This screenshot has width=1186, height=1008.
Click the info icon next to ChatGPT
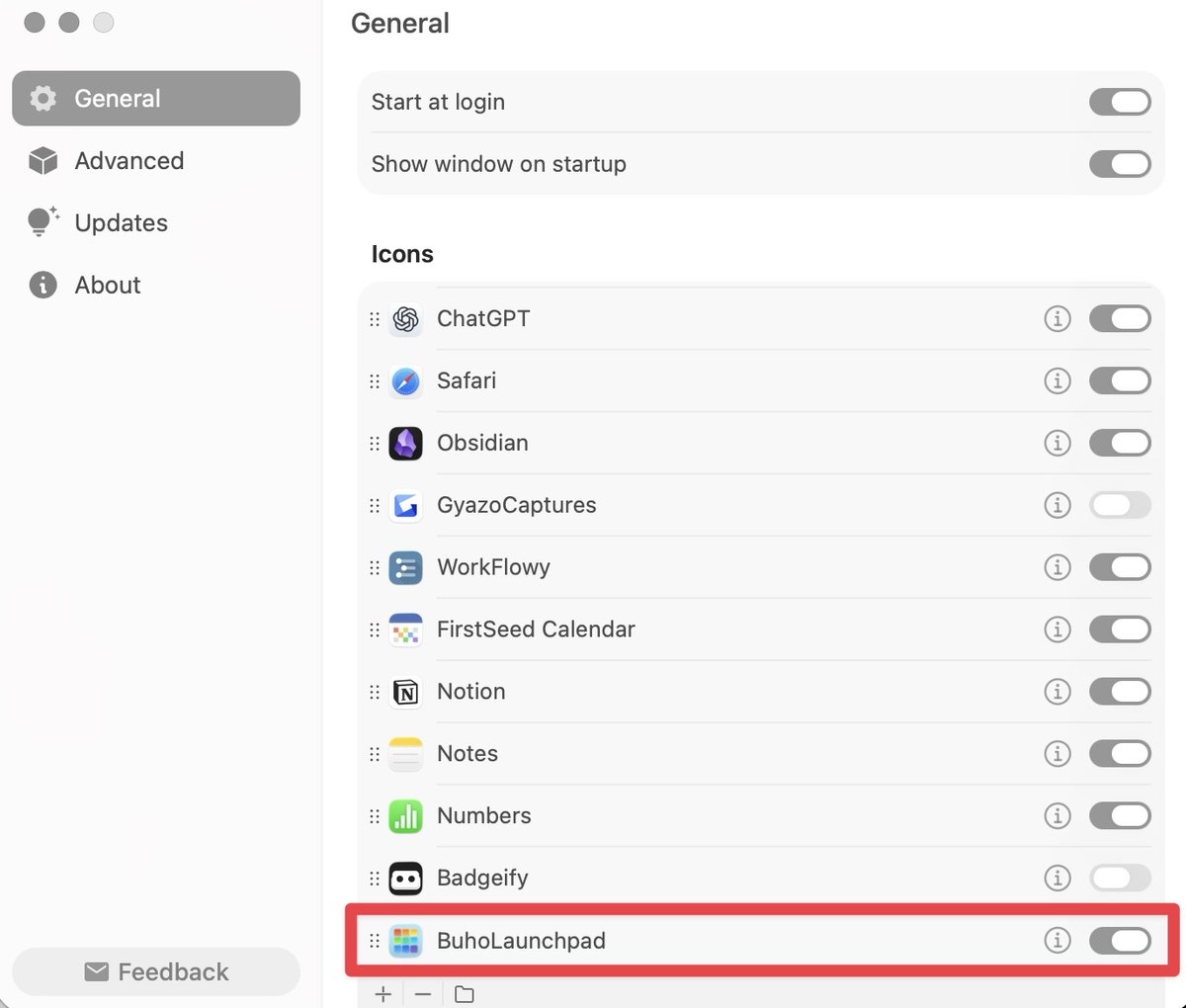1057,319
